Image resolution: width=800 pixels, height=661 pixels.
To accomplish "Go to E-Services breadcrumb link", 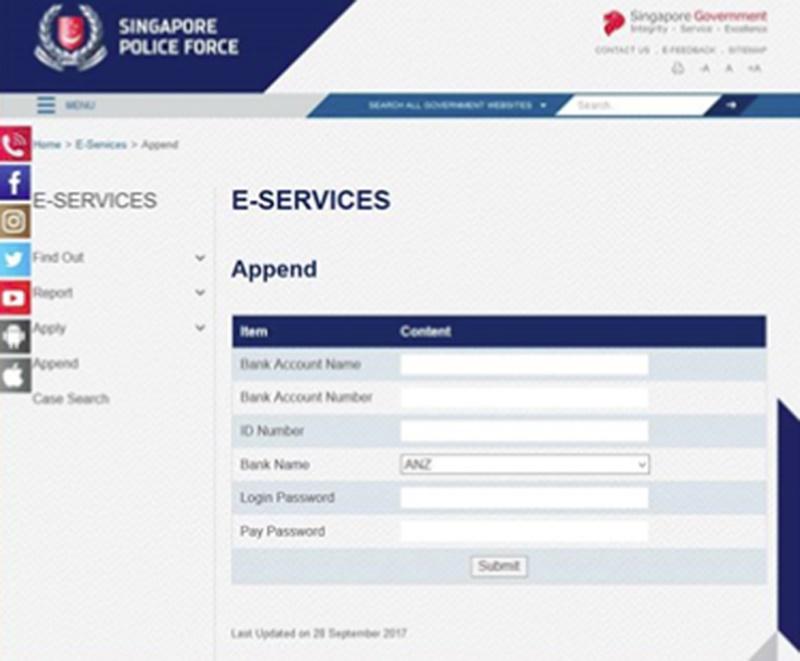I will pos(101,144).
